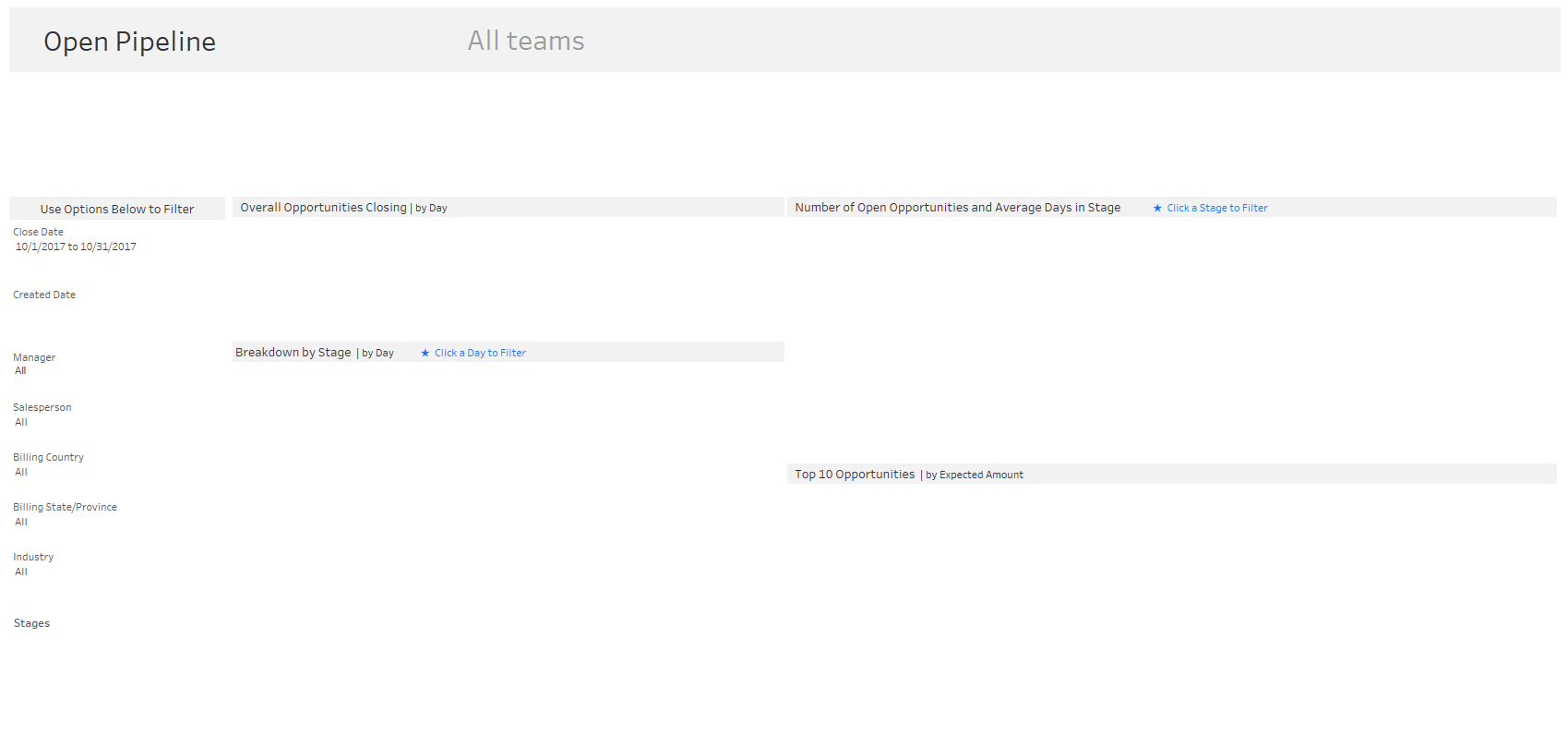Click the 'Industry' filter label
The width and height of the screenshot is (1568, 734).
coord(33,557)
